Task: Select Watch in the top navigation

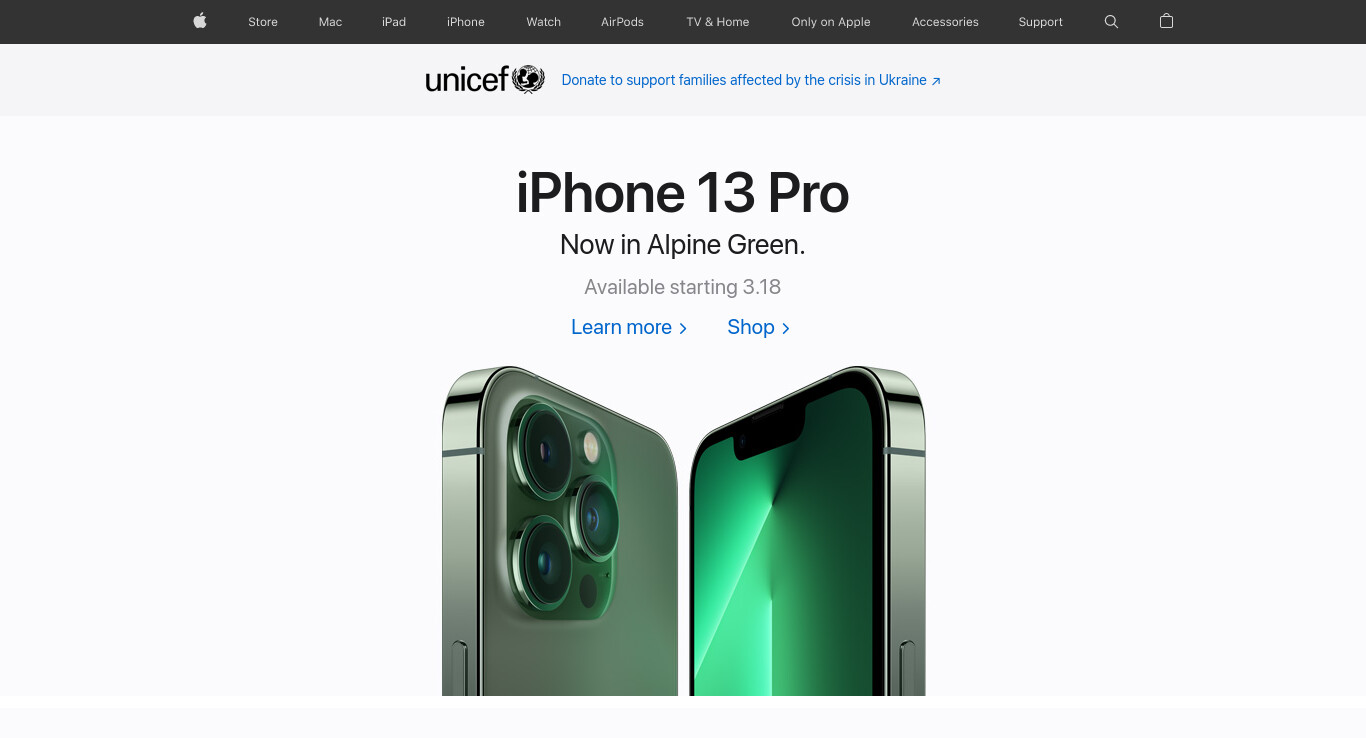Action: (x=544, y=22)
